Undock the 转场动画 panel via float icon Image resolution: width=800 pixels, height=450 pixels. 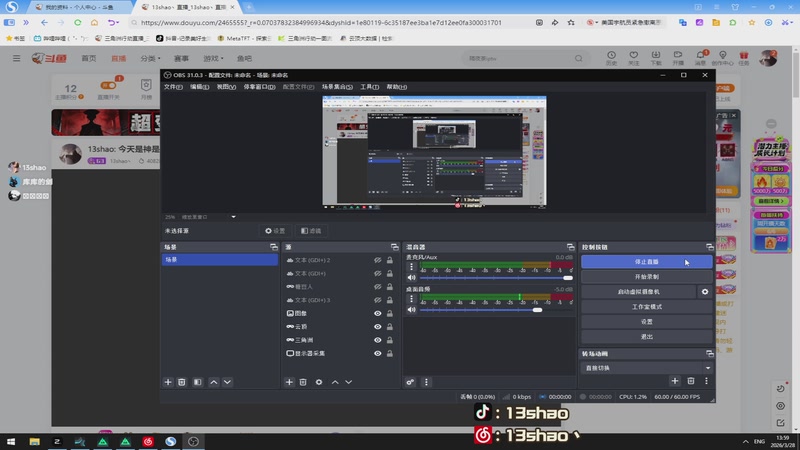point(710,354)
